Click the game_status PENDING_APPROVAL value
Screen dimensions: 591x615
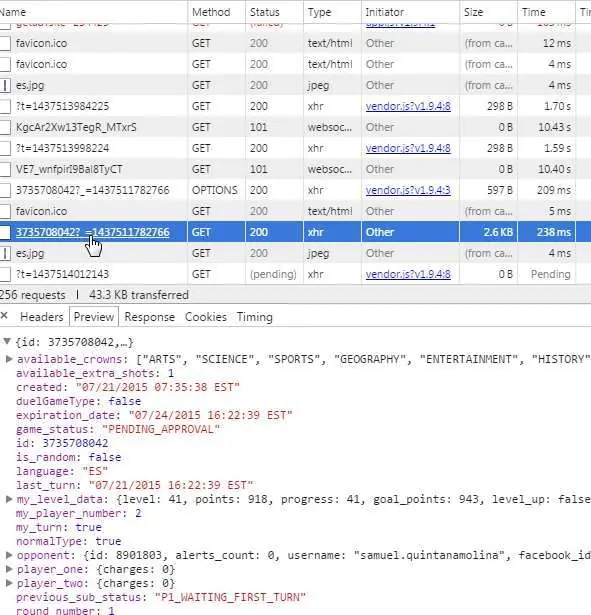[x=161, y=429]
